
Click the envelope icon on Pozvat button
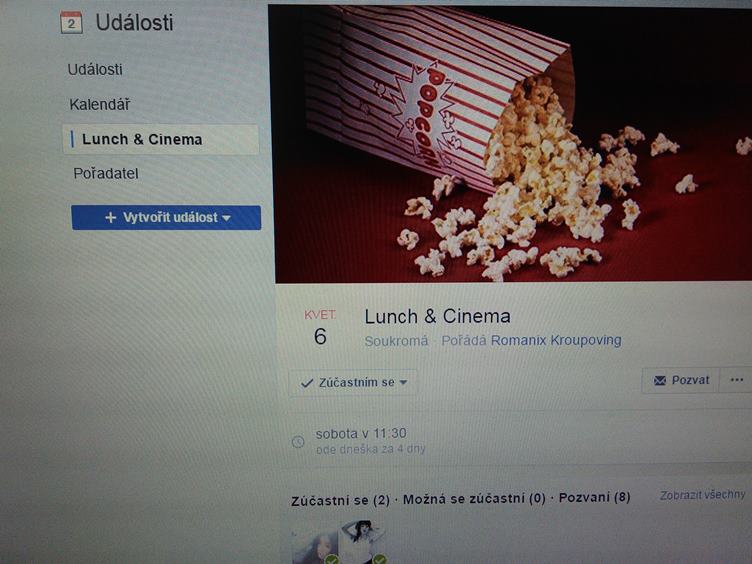660,380
